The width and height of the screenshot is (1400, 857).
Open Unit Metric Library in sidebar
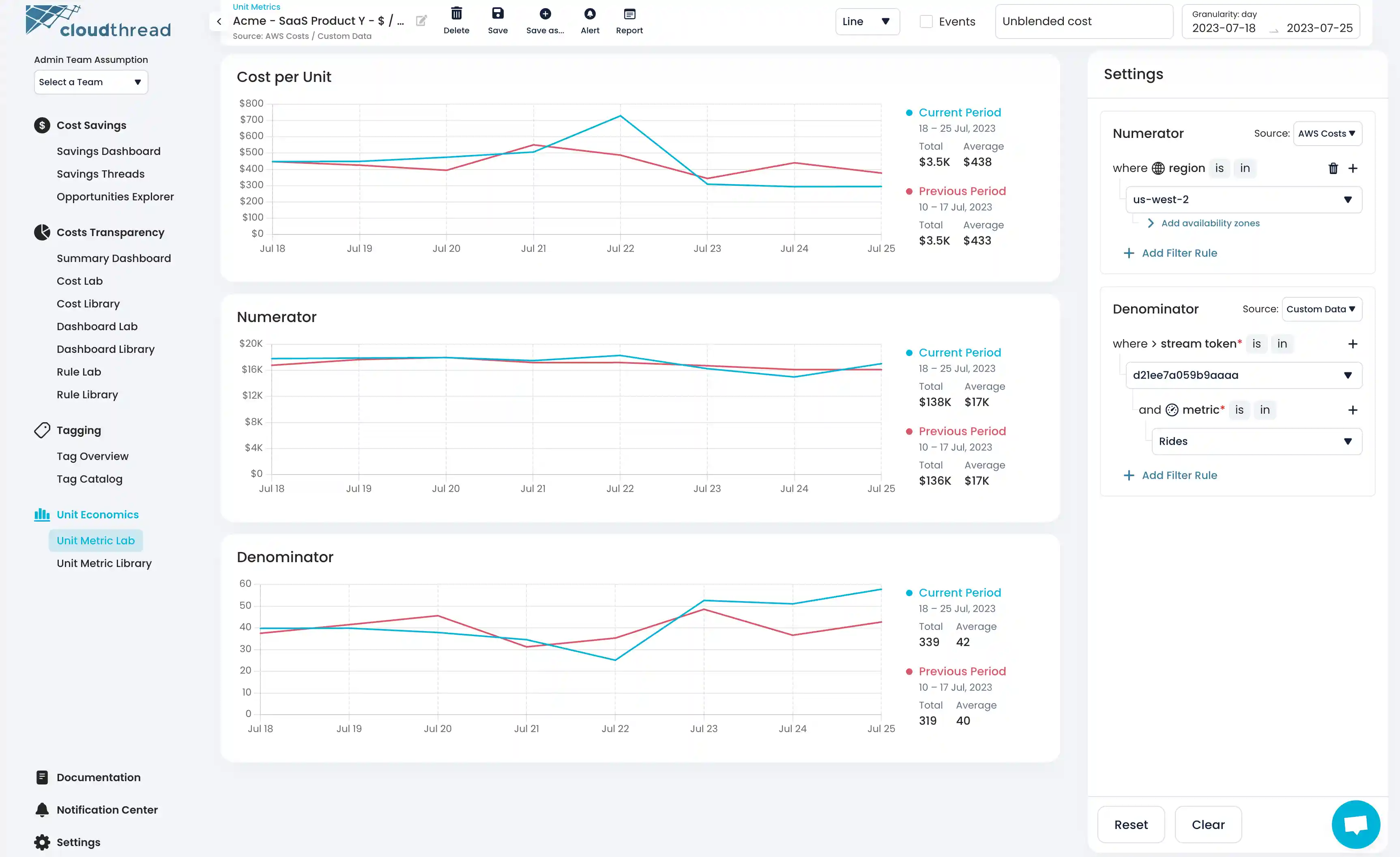(x=104, y=563)
